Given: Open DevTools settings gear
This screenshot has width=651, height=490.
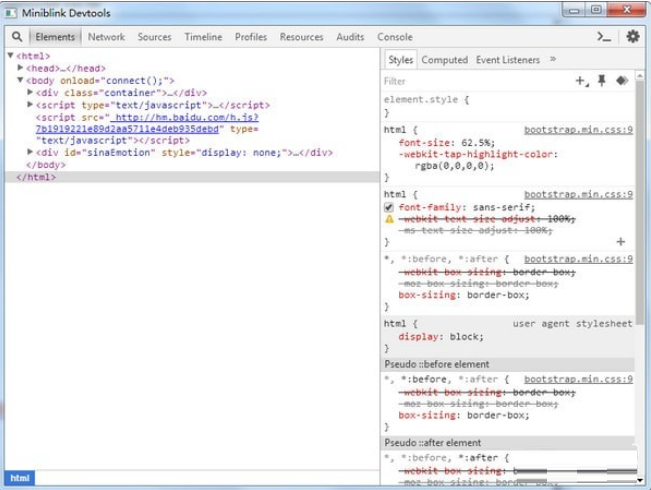Looking at the screenshot, I should coord(632,37).
